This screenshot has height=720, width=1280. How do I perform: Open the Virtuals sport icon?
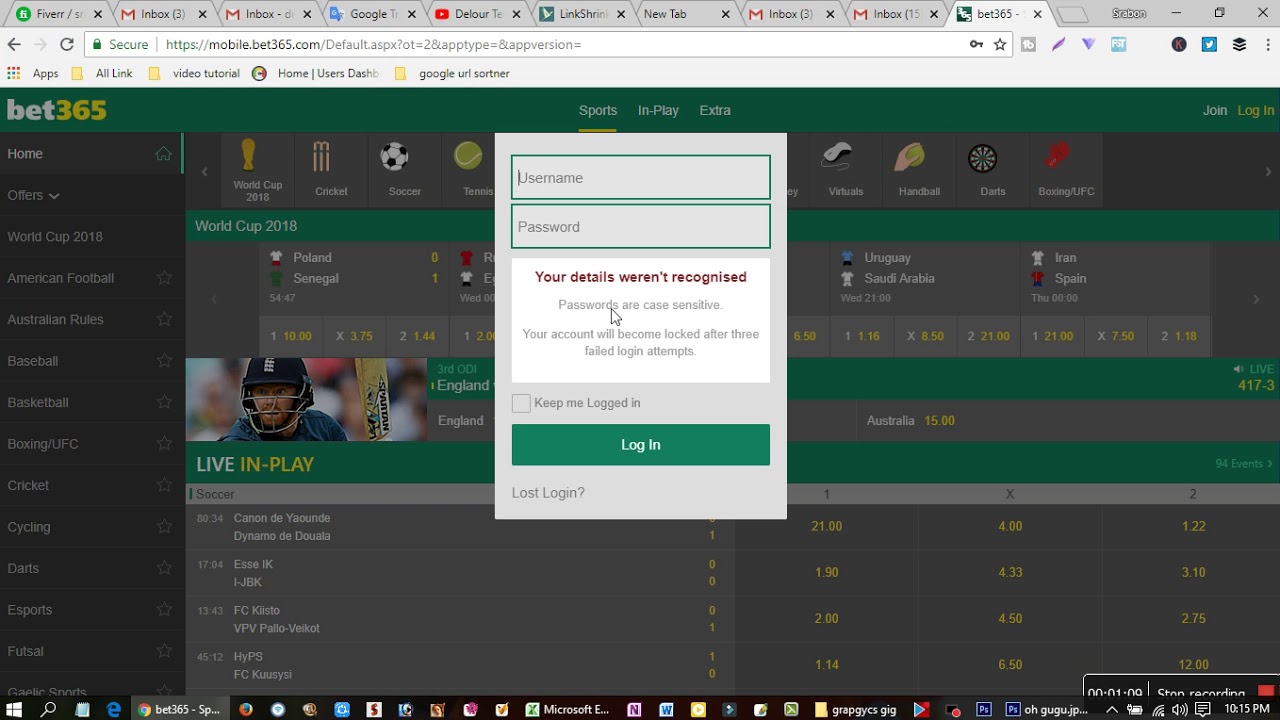[837, 156]
